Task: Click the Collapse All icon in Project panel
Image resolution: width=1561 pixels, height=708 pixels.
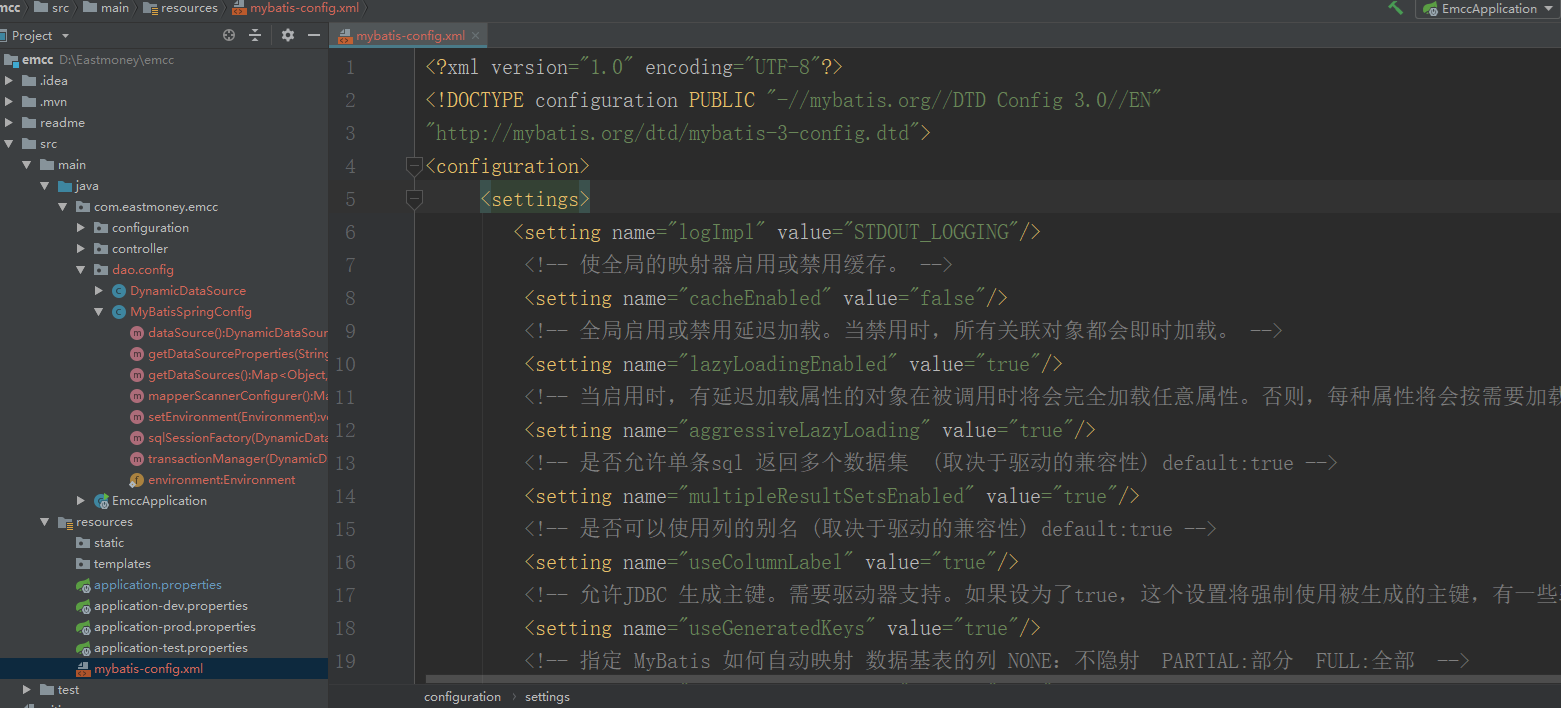Action: coord(255,35)
